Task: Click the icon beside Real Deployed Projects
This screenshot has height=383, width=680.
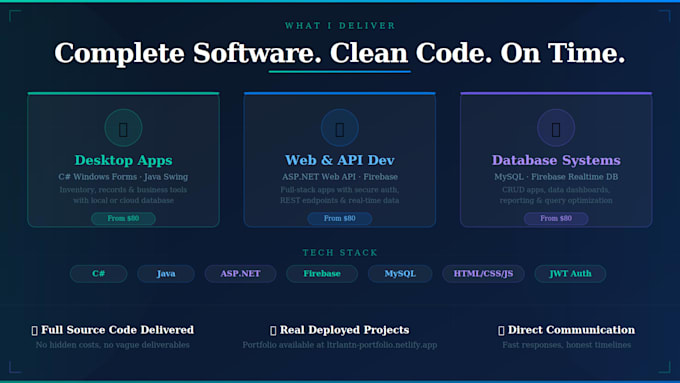Action: click(x=273, y=331)
